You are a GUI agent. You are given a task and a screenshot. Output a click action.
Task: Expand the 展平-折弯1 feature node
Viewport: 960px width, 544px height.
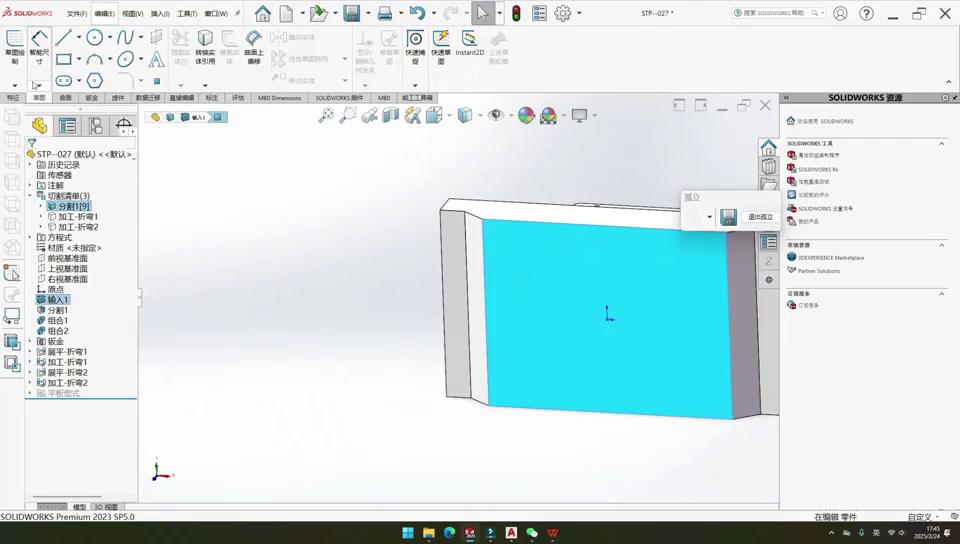click(x=30, y=352)
